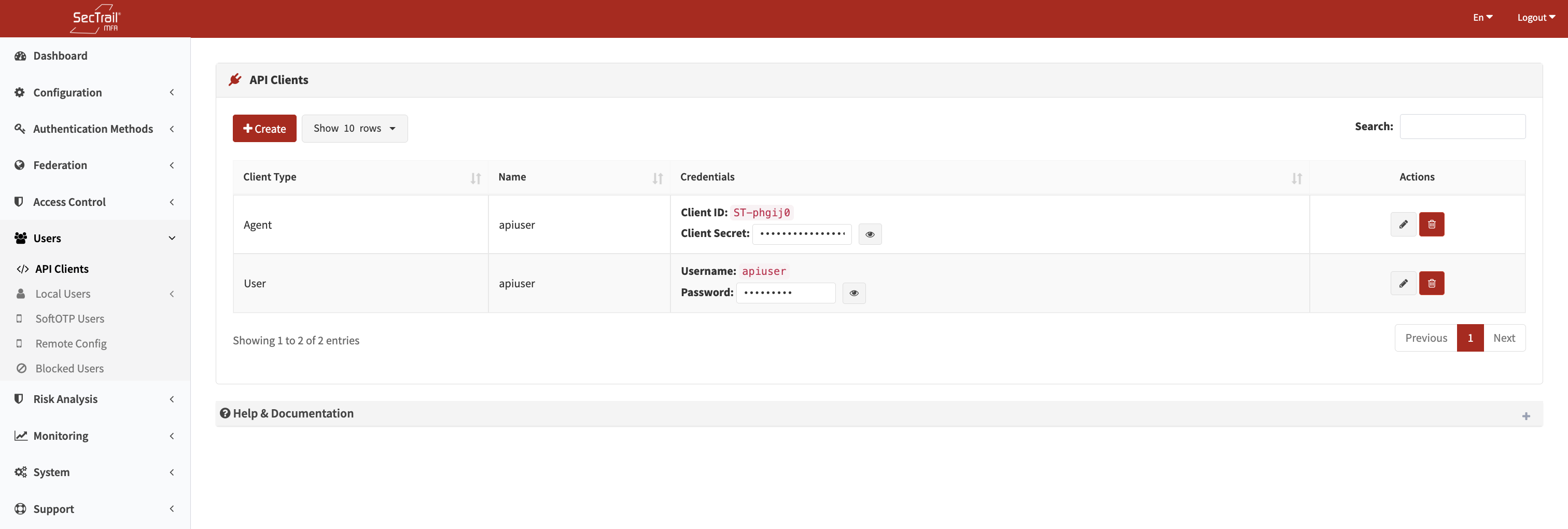The width and height of the screenshot is (1568, 529).
Task: Edit the User client using pencil icon
Action: point(1403,283)
